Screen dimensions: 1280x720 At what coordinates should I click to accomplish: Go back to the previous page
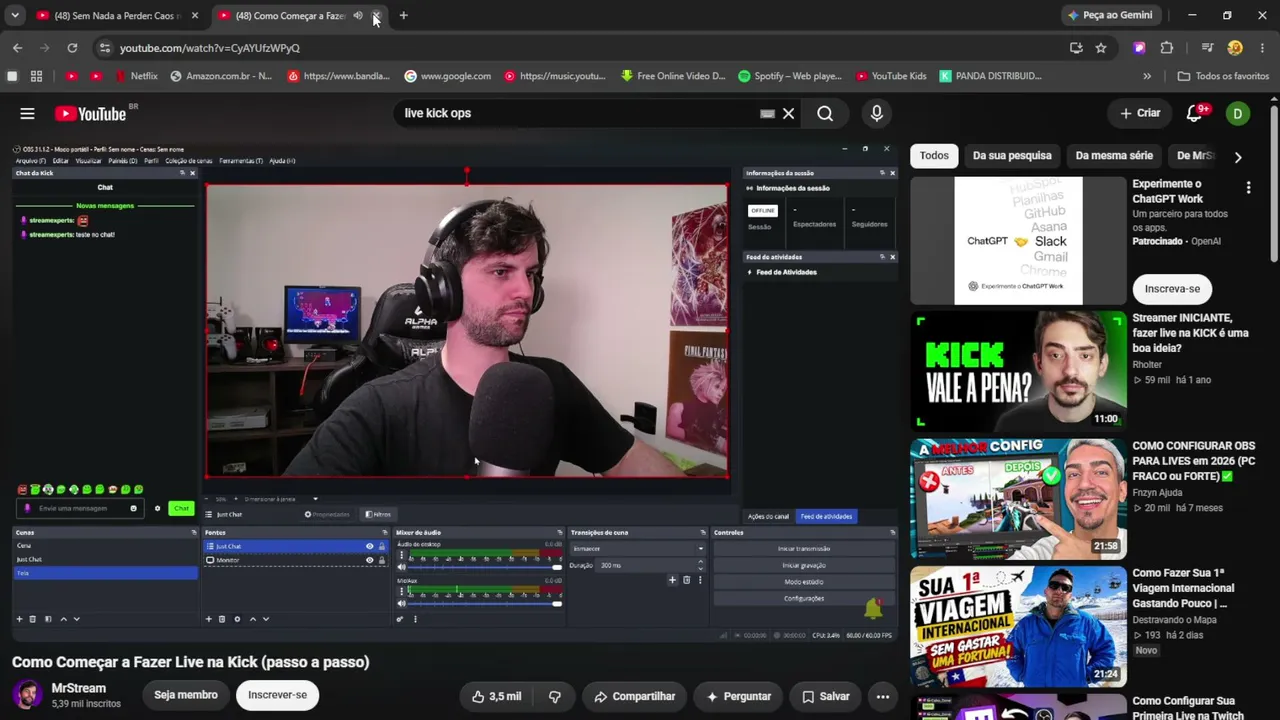pos(17,48)
